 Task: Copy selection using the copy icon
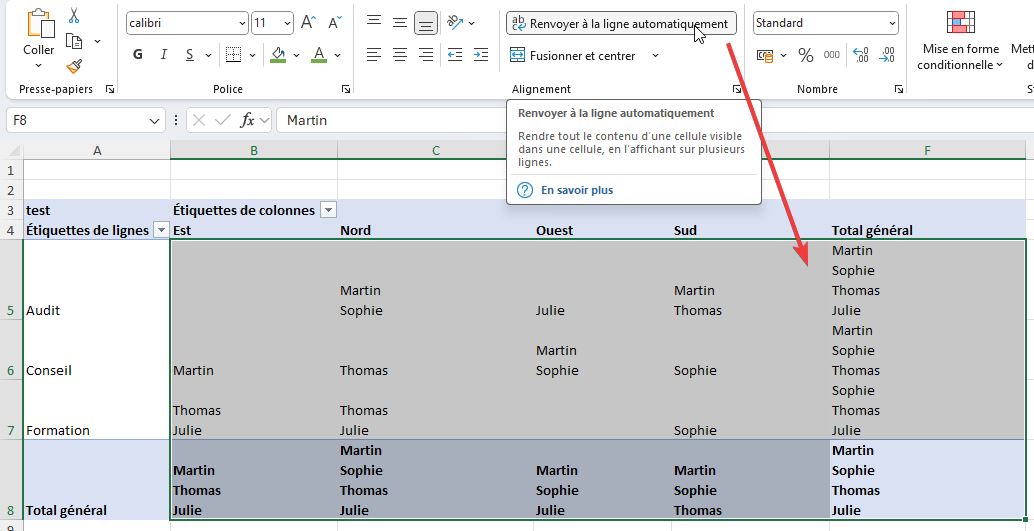(x=74, y=42)
